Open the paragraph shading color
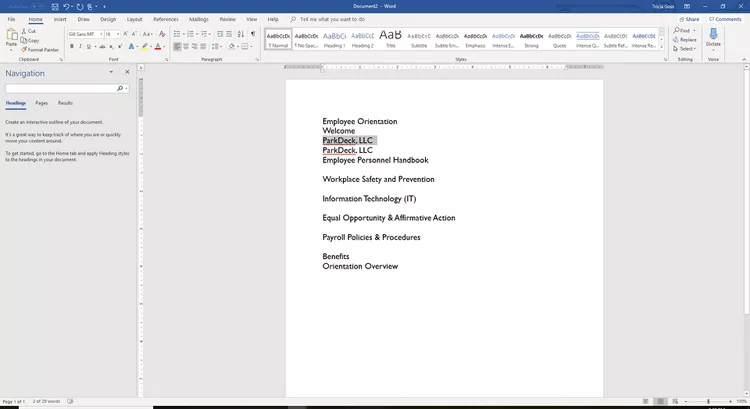Viewport: 750px width, 409px height. pos(232,46)
